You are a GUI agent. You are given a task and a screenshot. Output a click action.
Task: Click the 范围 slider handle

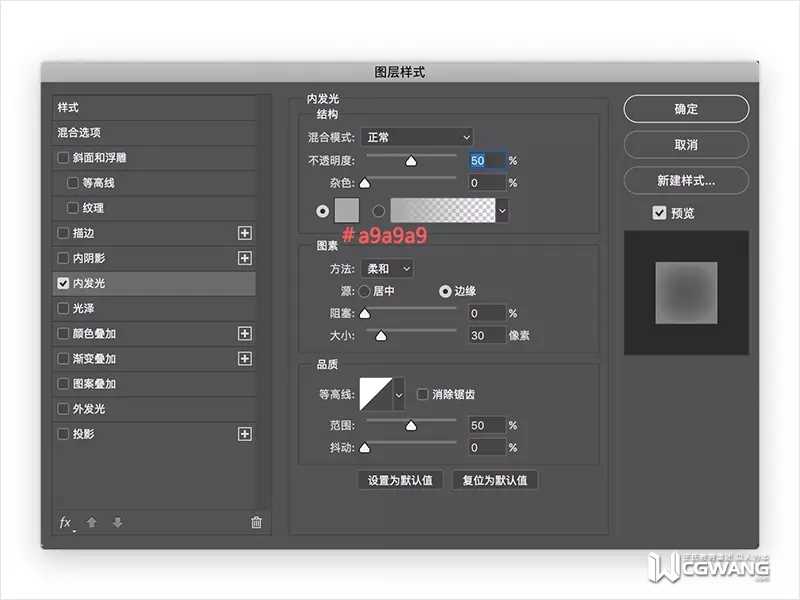[411, 426]
